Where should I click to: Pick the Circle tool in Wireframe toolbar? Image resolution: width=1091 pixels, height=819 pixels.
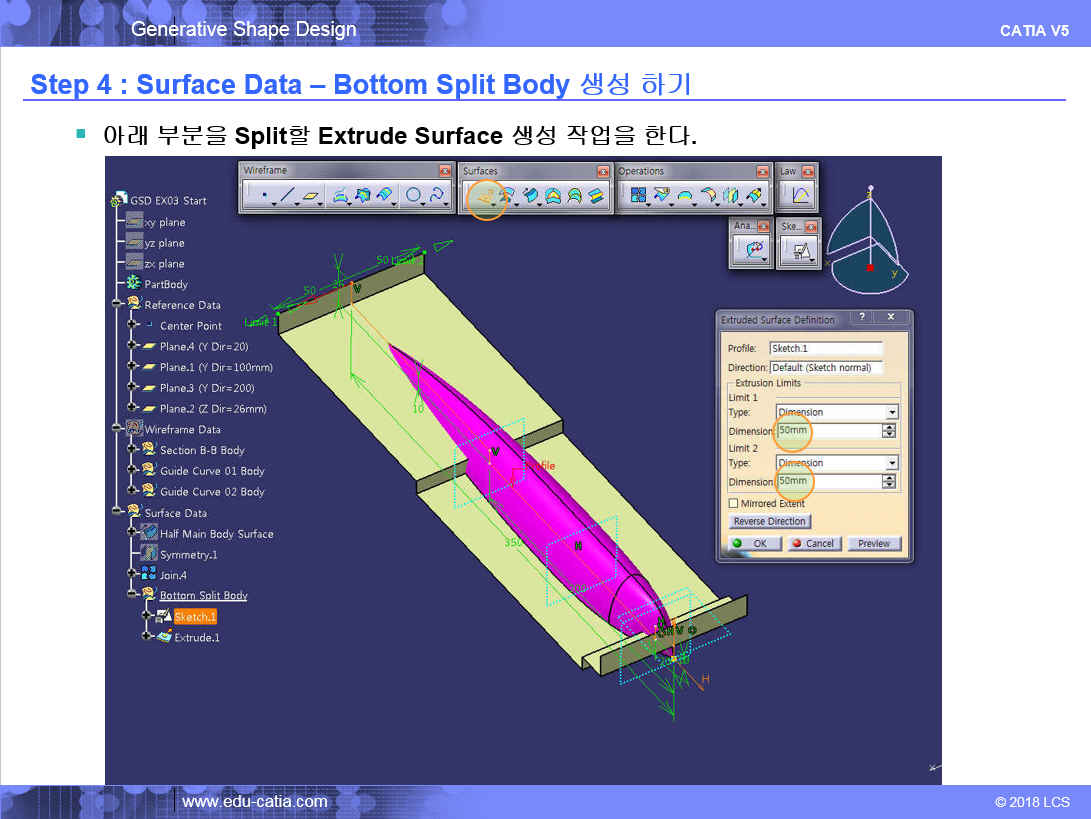click(x=414, y=197)
